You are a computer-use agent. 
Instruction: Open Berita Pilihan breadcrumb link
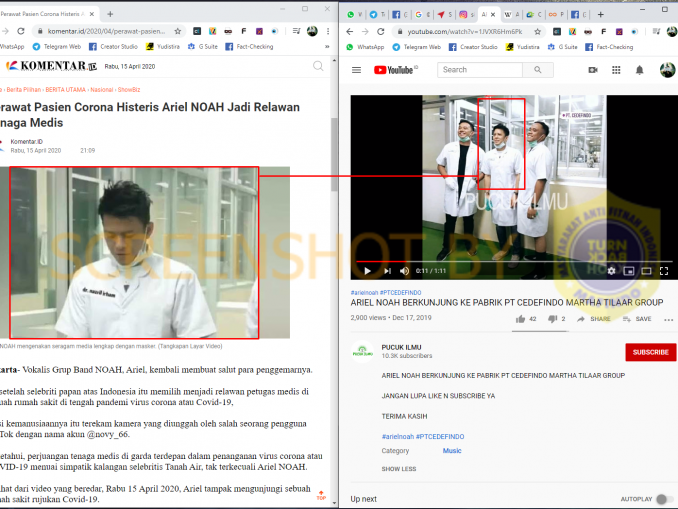pyautogui.click(x=23, y=90)
